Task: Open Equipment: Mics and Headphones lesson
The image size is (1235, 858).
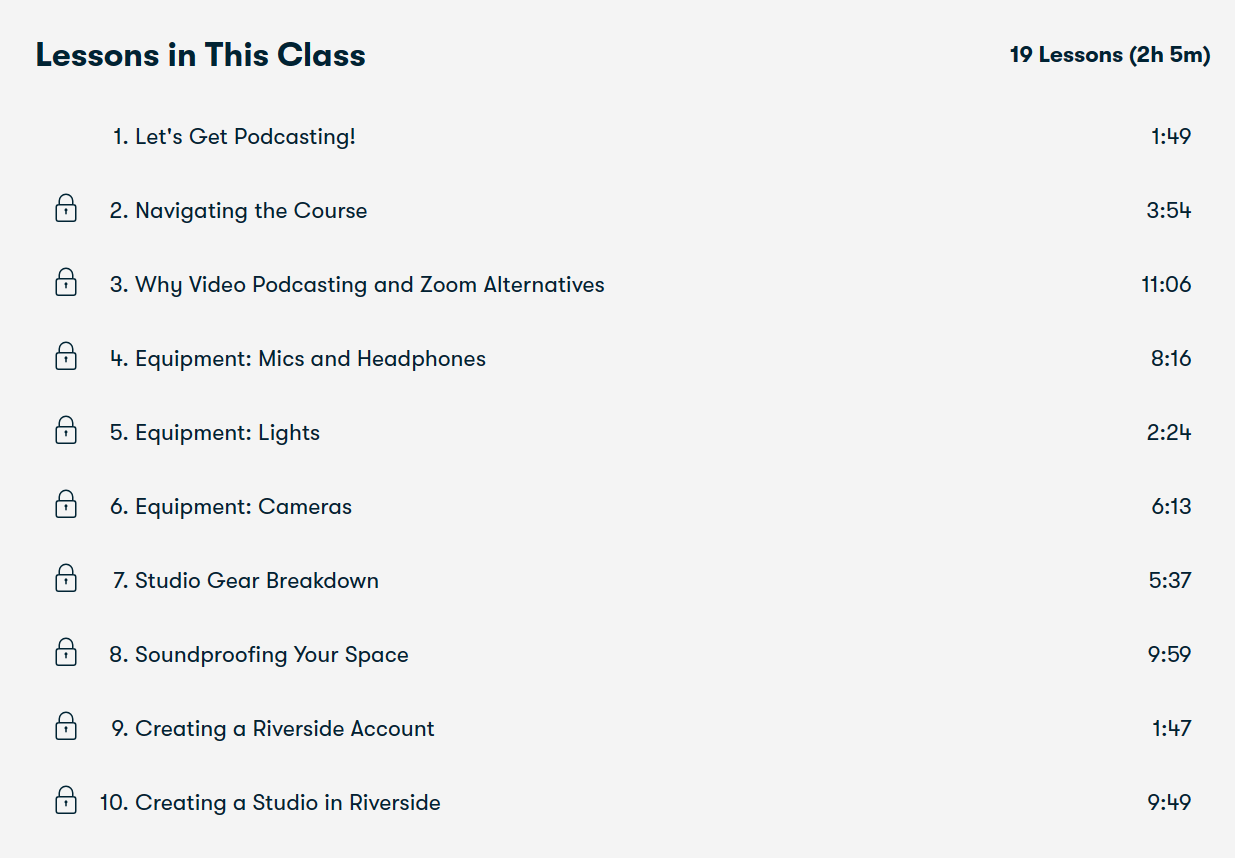Action: coord(298,359)
